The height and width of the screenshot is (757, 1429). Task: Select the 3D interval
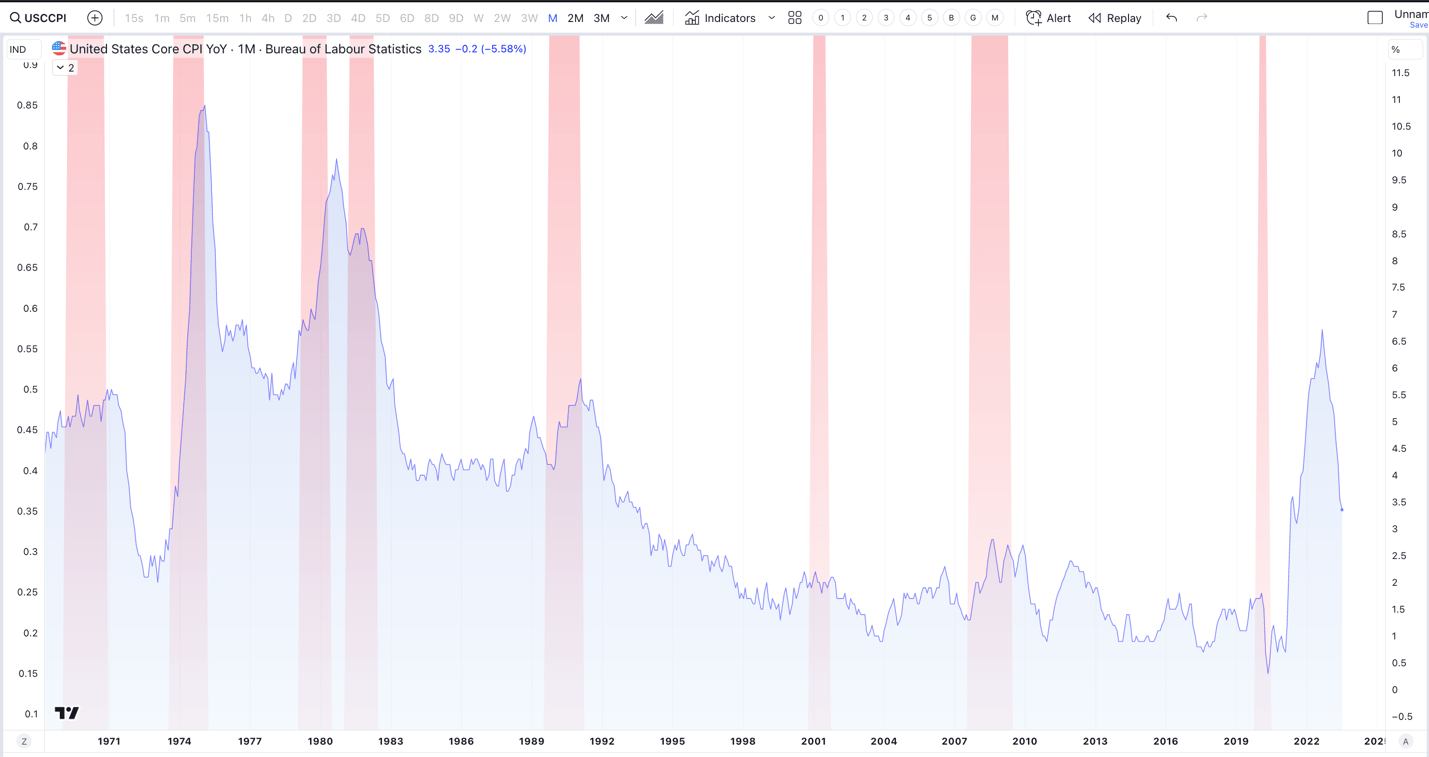click(x=334, y=18)
